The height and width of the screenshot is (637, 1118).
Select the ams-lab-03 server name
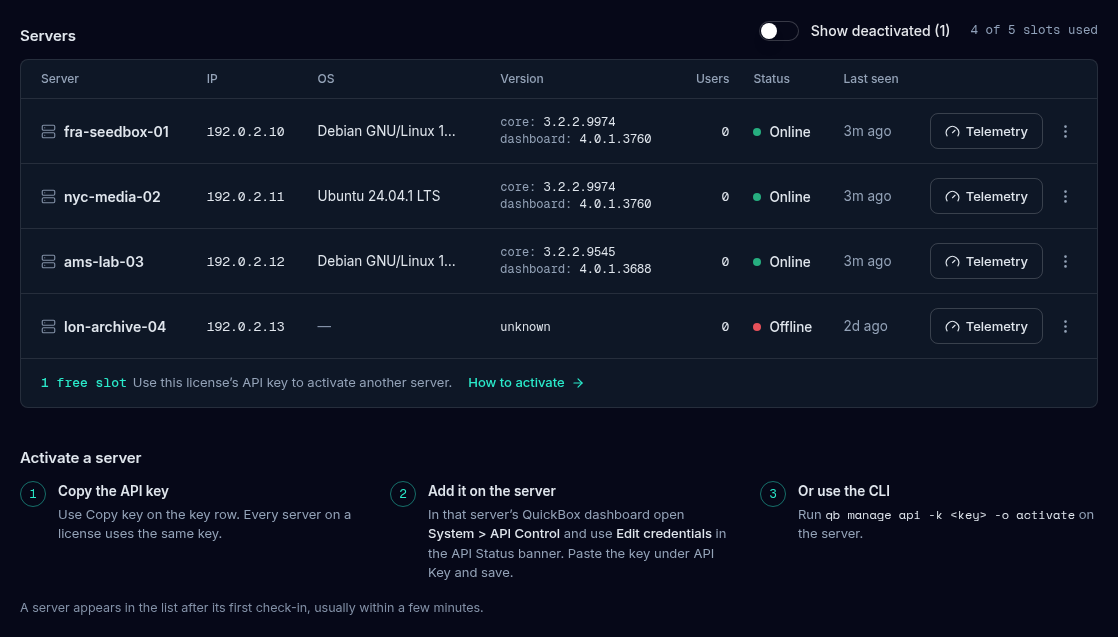(103, 262)
